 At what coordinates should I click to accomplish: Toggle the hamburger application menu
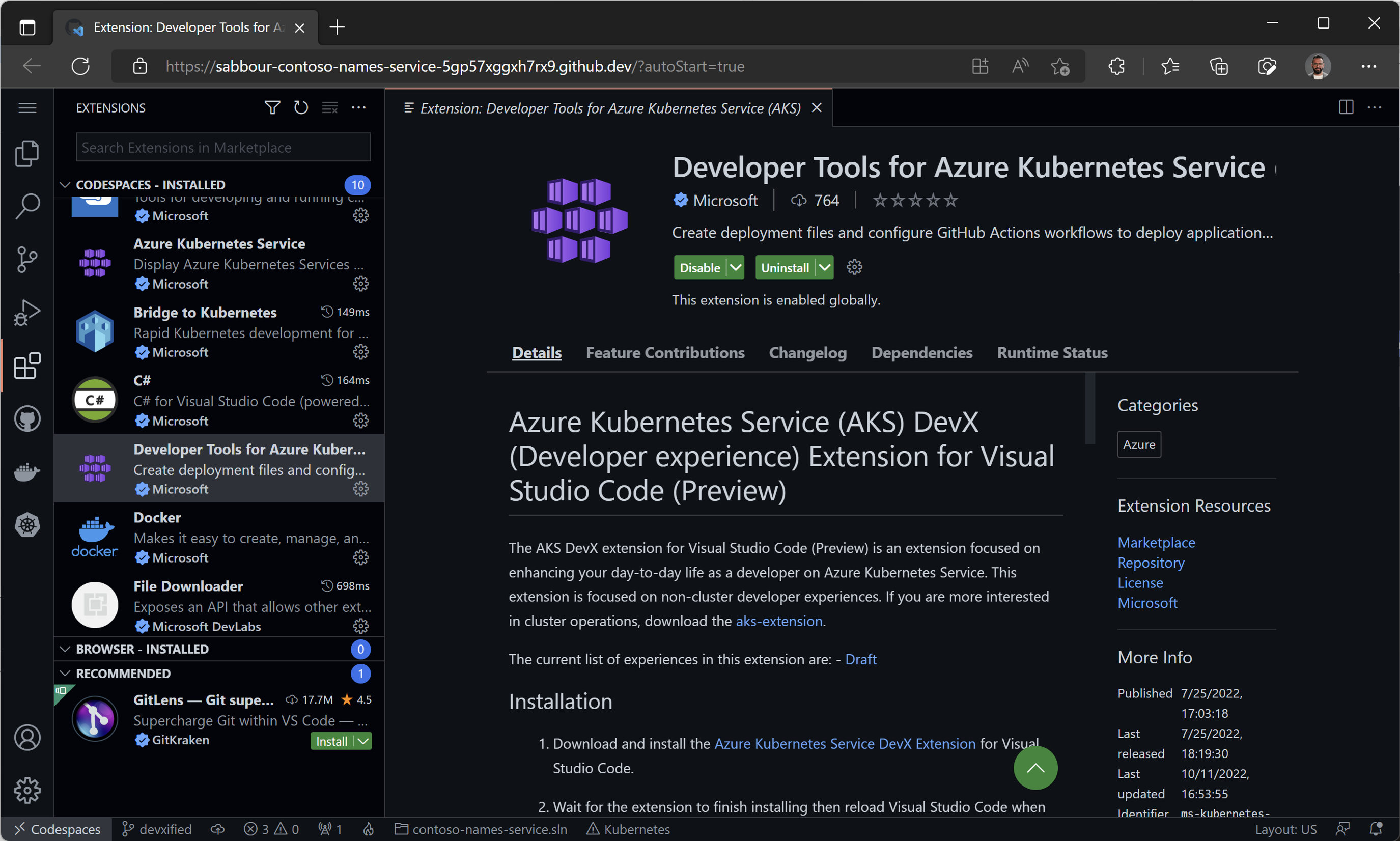click(26, 108)
